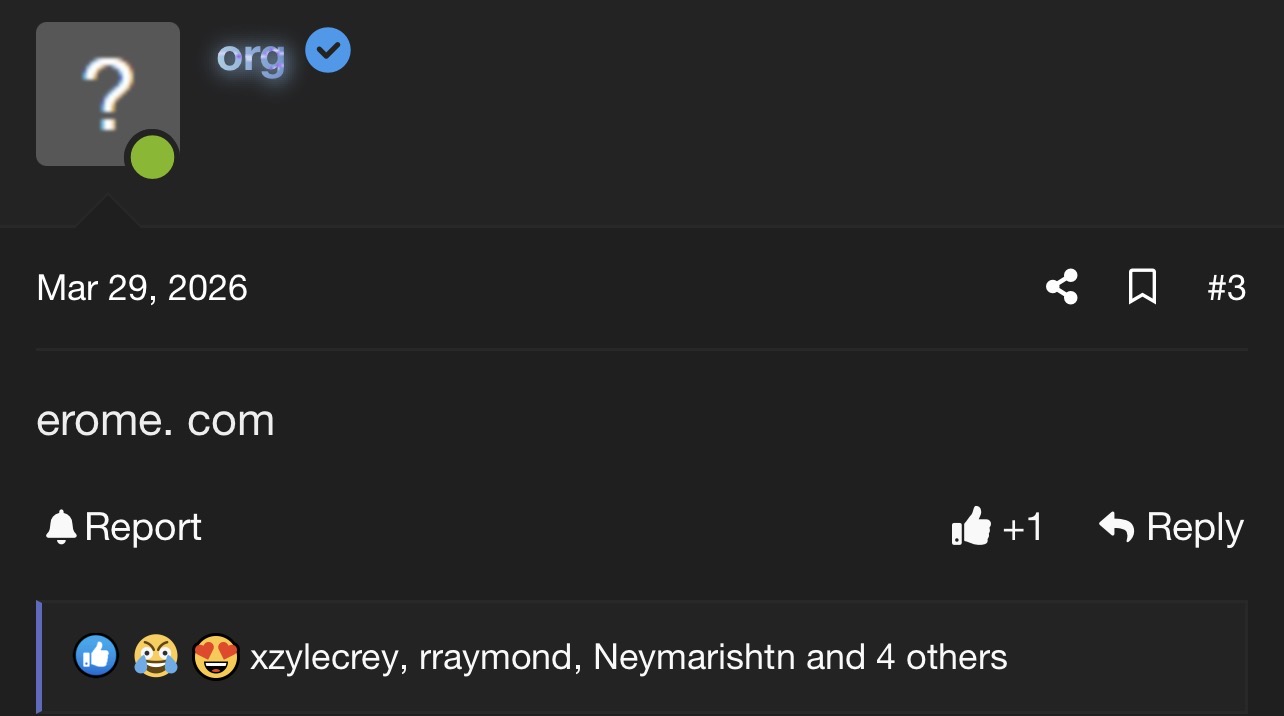Bookmark this post
Image resolution: width=1284 pixels, height=716 pixels.
tap(1142, 288)
